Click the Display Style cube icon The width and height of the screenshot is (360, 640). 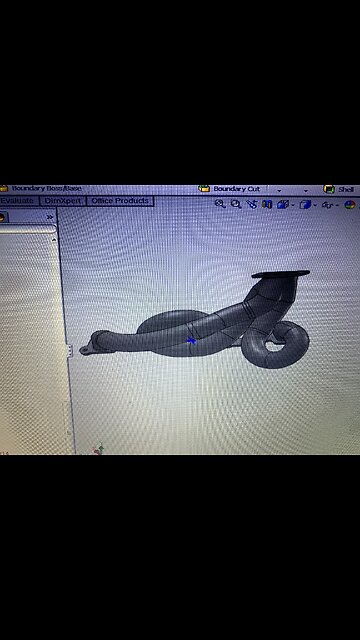click(305, 204)
